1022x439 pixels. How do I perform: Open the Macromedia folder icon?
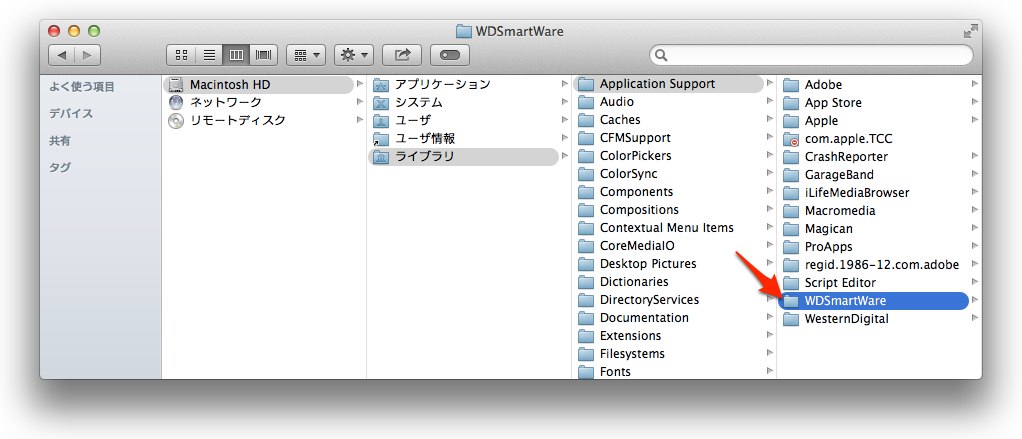(x=791, y=211)
